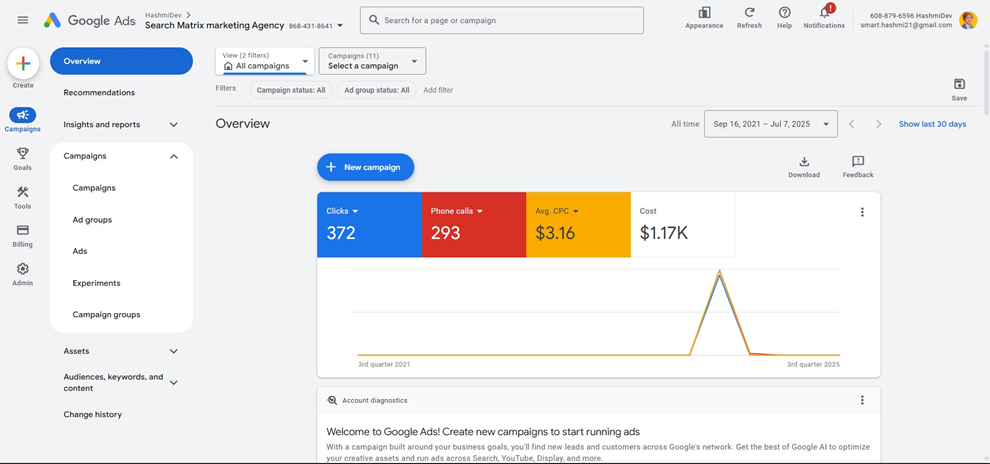
Task: Click the HashmiDev breadcrumb link
Action: (164, 14)
